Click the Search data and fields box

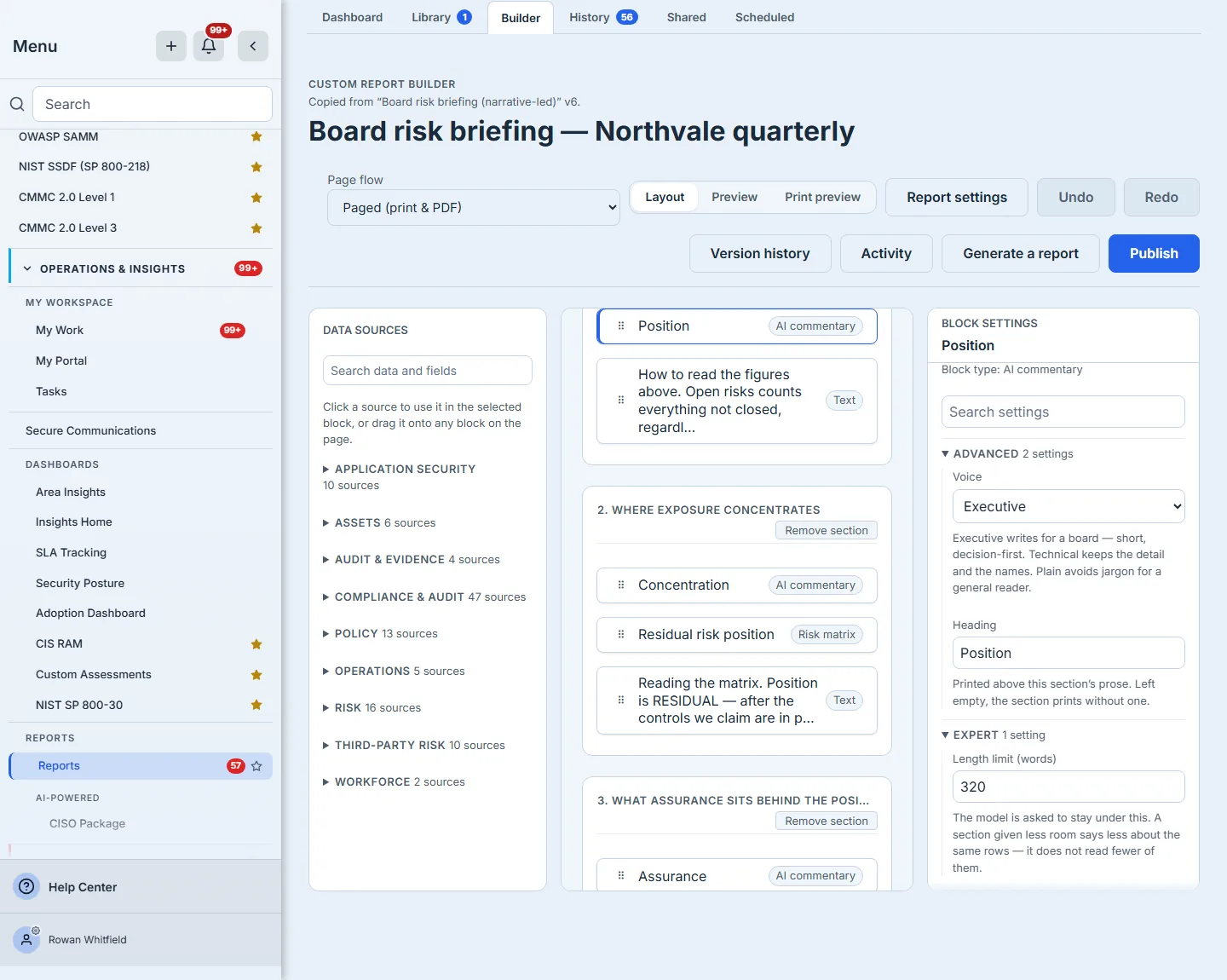(x=428, y=371)
